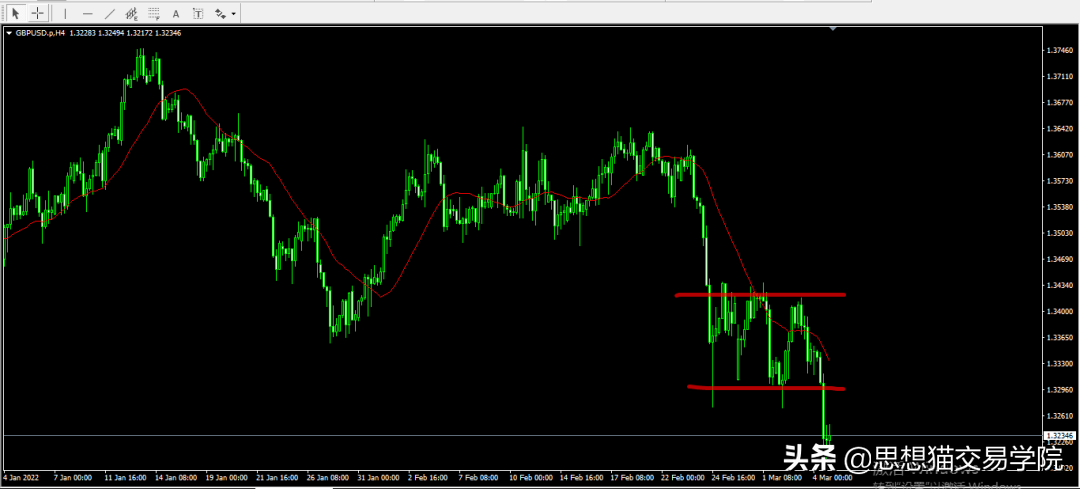Image resolution: width=1080 pixels, height=489 pixels.
Task: Click the 7 Jan 00:00 time label
Action: 74,477
